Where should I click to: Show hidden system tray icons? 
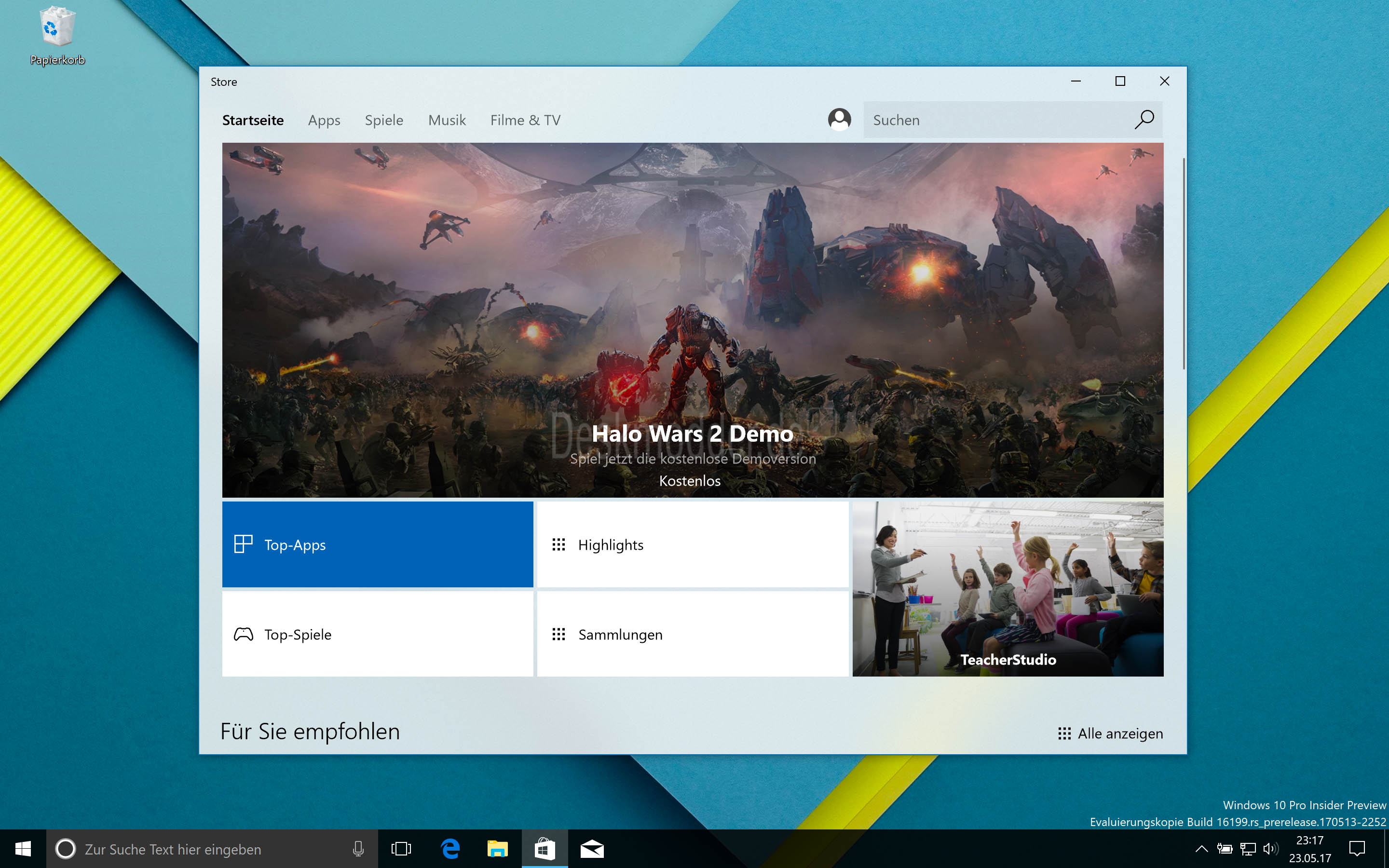click(x=1201, y=849)
